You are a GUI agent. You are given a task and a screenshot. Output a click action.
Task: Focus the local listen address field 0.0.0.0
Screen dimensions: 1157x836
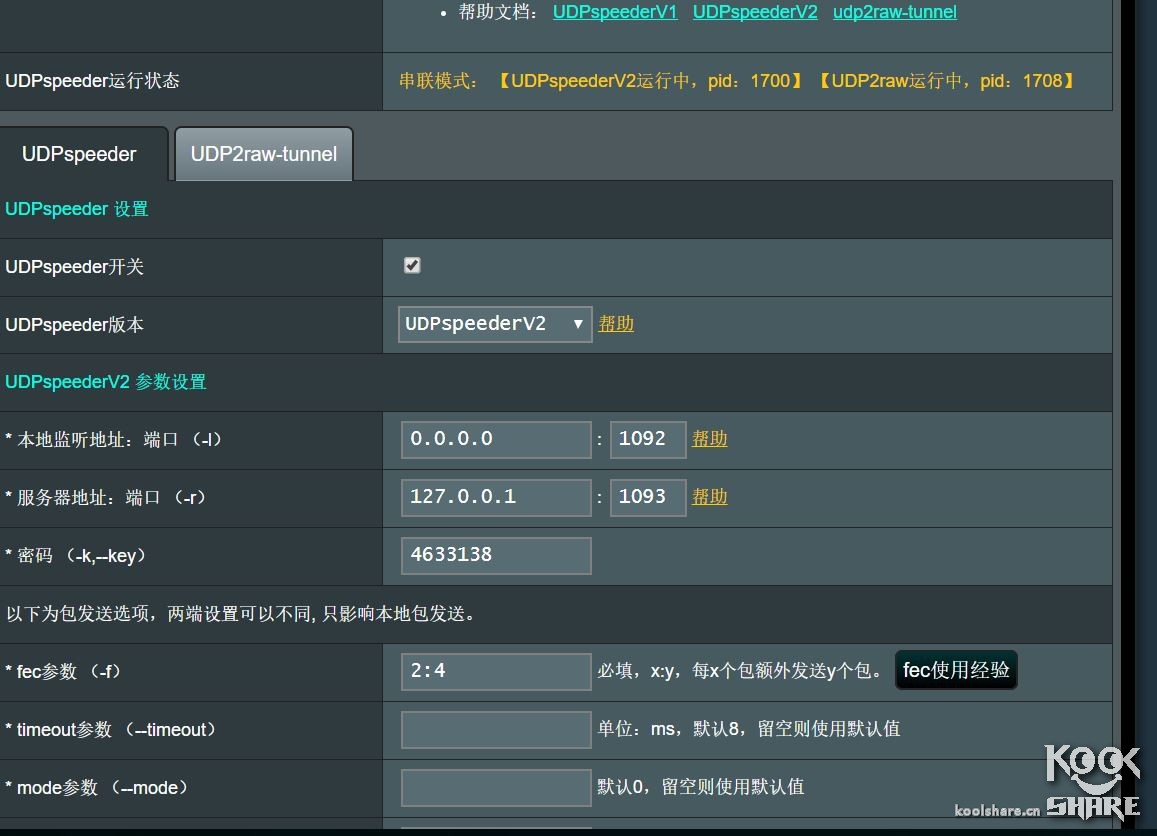point(496,439)
